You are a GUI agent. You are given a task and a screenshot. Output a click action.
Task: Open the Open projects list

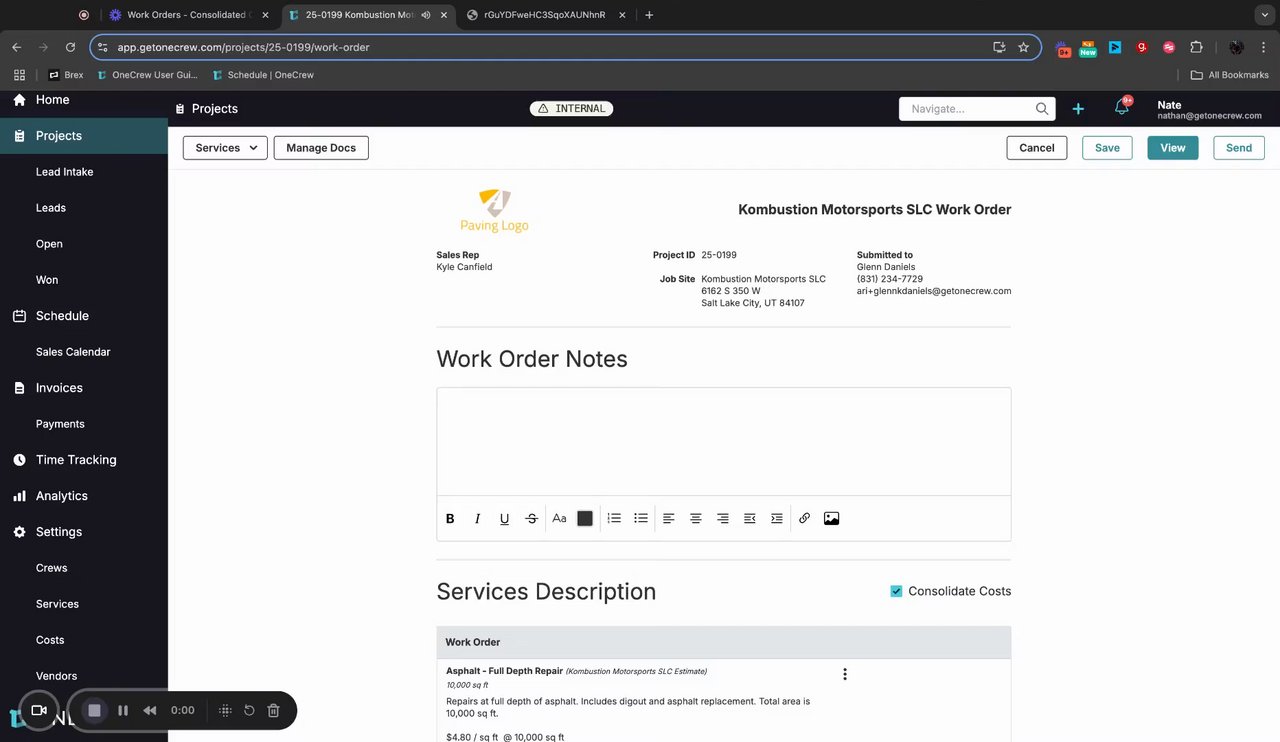coord(49,244)
